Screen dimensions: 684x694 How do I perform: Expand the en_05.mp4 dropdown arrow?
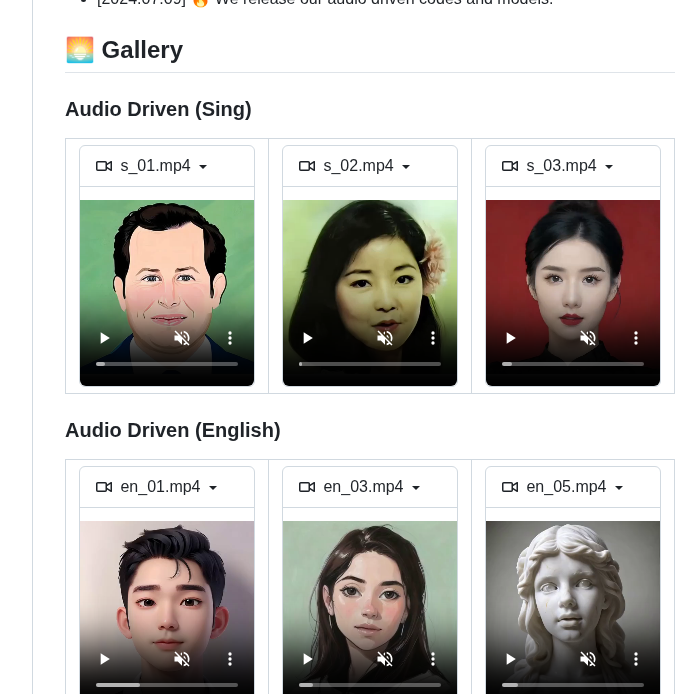point(619,488)
